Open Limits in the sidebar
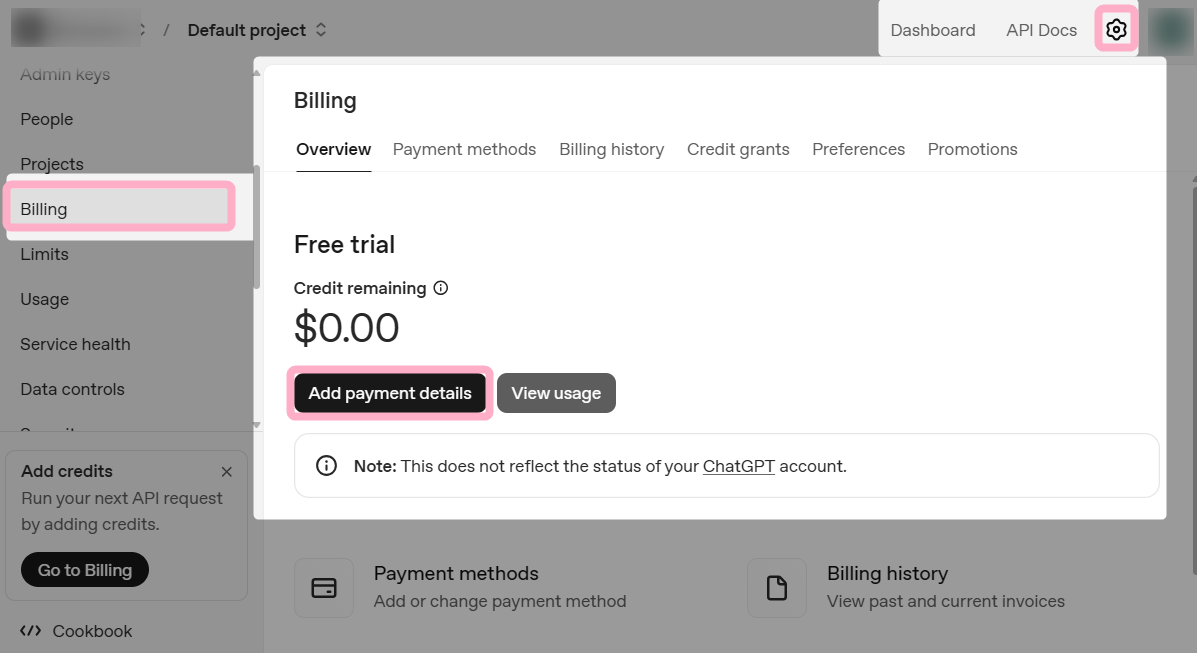 (44, 254)
